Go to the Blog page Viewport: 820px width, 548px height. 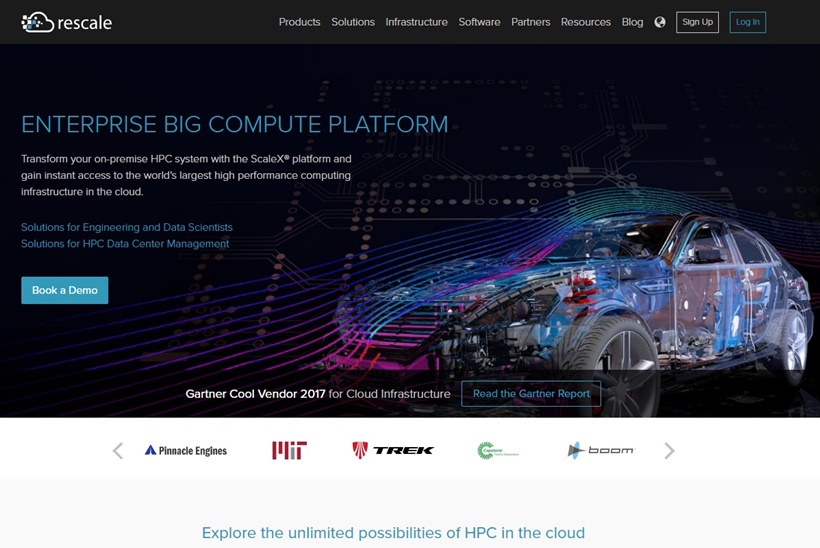pyautogui.click(x=632, y=22)
